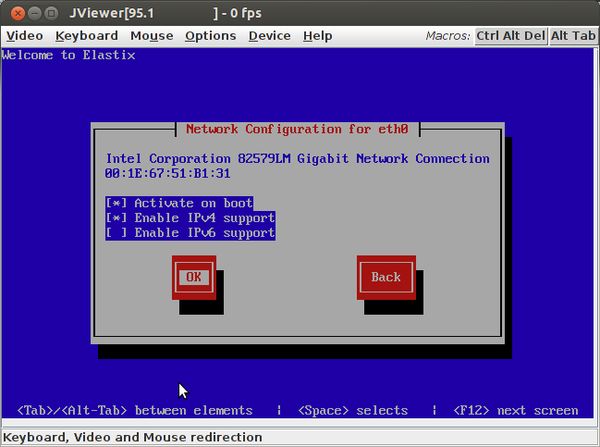The image size is (600, 447).
Task: Click the <F12> next screen hint
Action: (515, 410)
